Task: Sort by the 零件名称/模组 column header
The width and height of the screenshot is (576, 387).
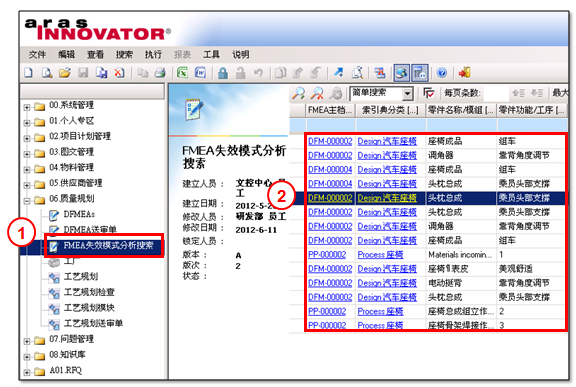Action: click(x=461, y=110)
